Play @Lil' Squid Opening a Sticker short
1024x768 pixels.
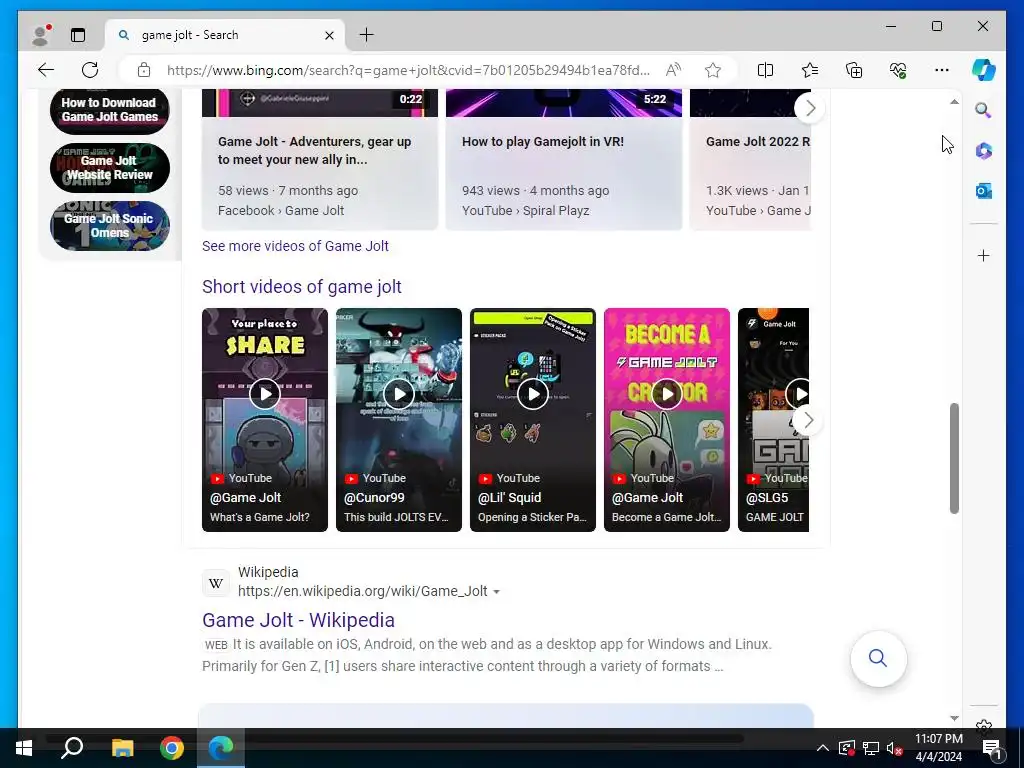[533, 420]
